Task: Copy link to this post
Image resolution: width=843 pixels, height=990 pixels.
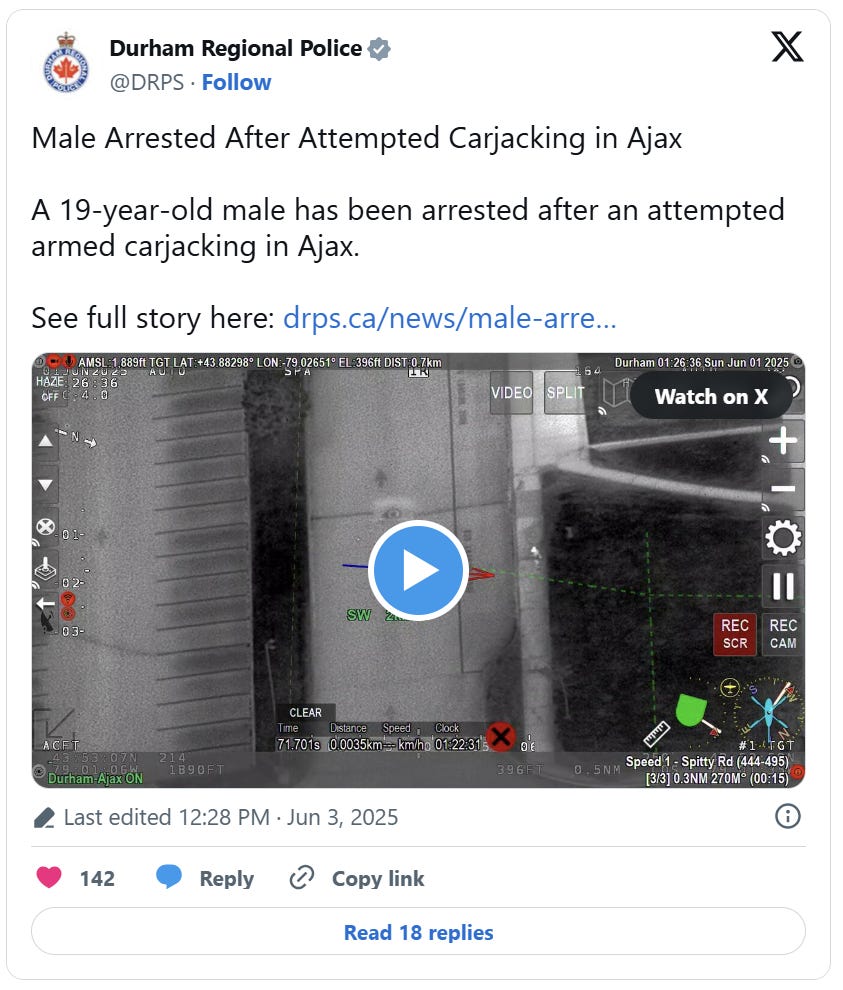Action: 356,878
